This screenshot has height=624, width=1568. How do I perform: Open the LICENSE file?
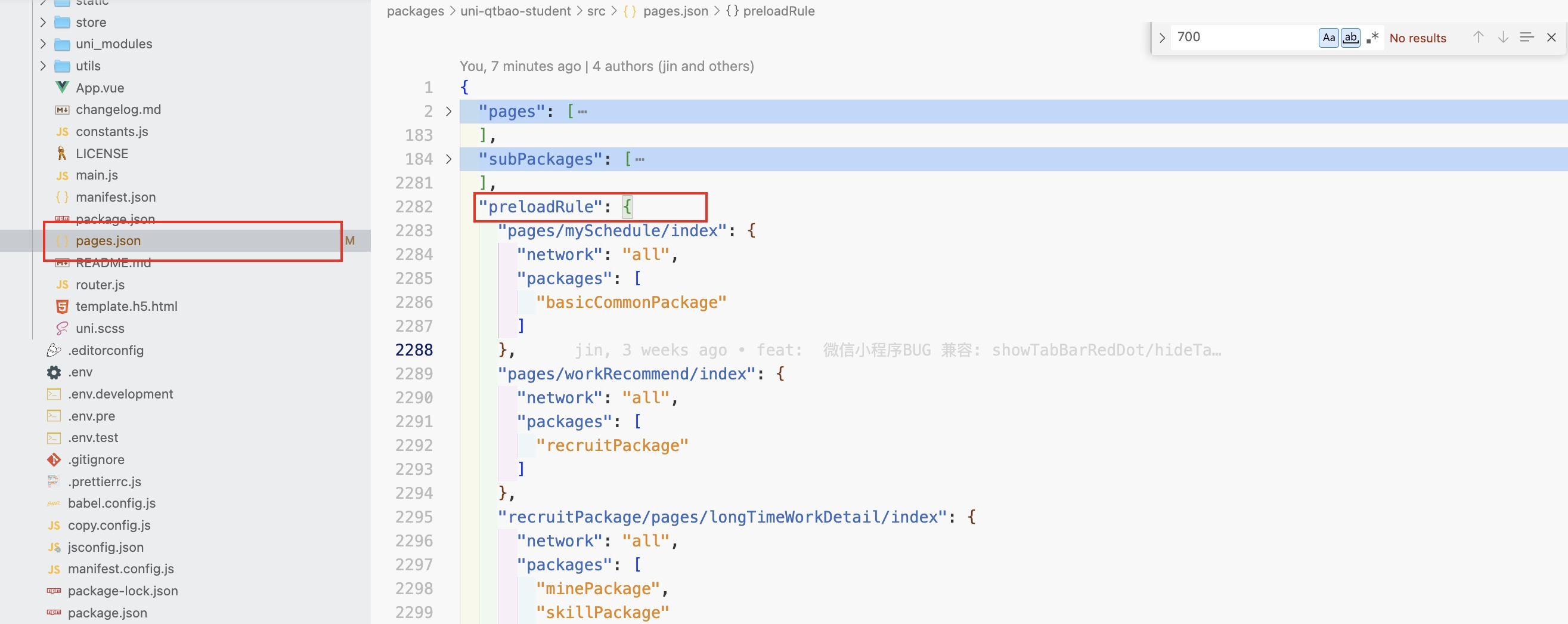click(102, 153)
